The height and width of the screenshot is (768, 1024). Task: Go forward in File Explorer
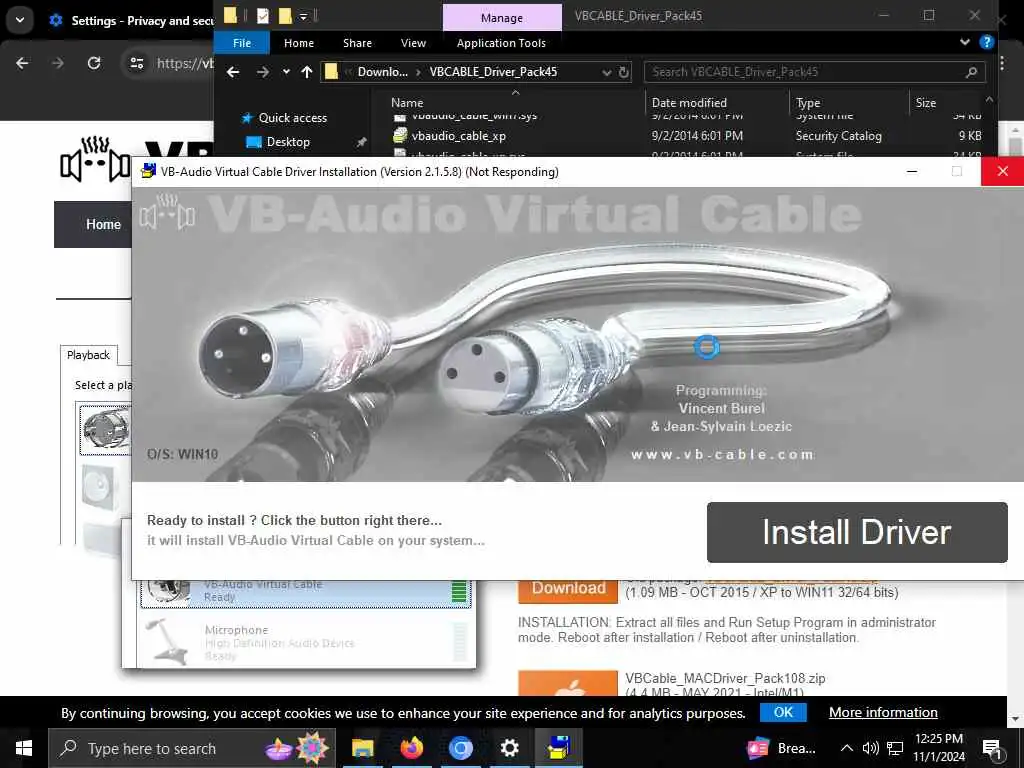point(263,72)
